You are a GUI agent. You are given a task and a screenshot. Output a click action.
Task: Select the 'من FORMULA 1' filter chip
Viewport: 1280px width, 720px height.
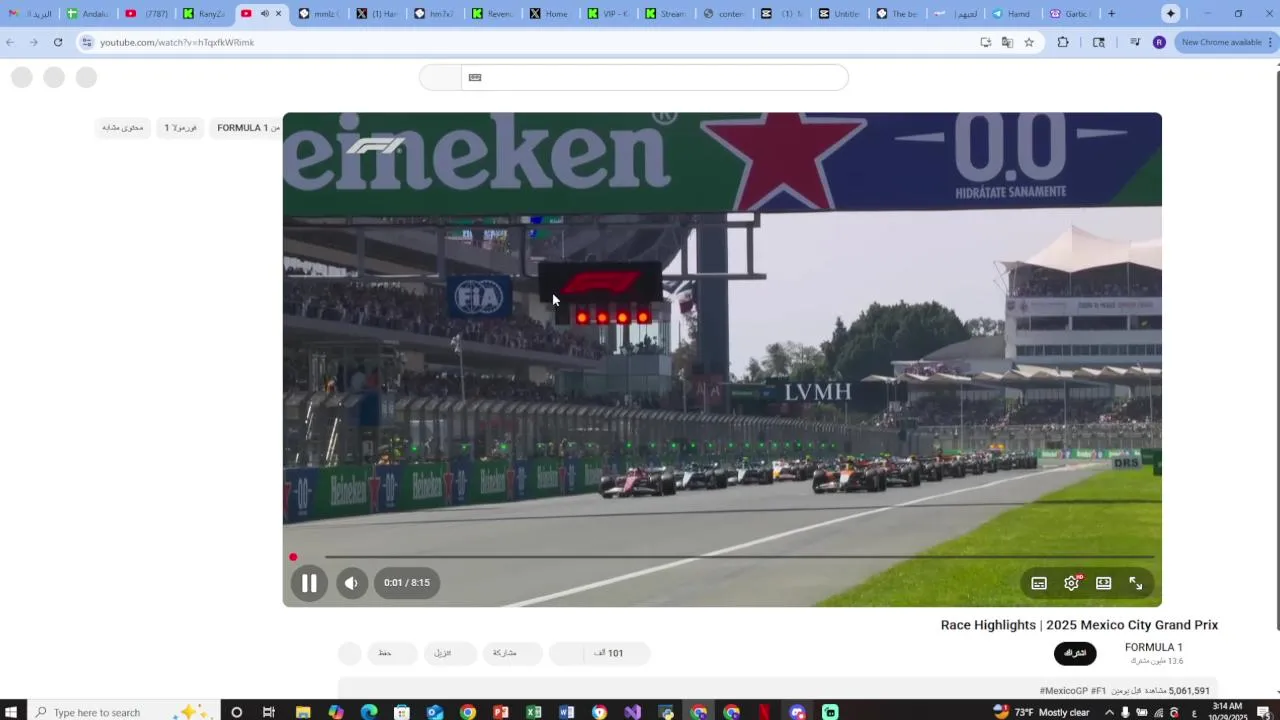247,128
